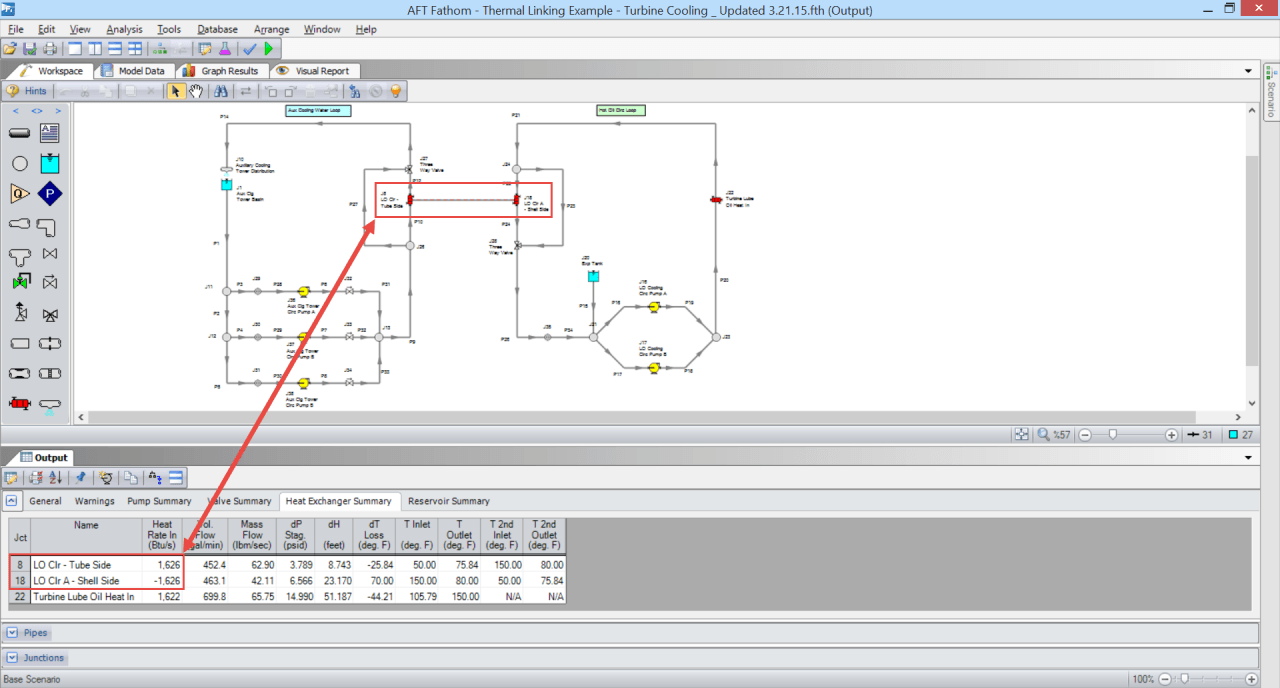Click the Zoom to fit icon in status strip
The height and width of the screenshot is (688, 1280).
coord(1021,435)
